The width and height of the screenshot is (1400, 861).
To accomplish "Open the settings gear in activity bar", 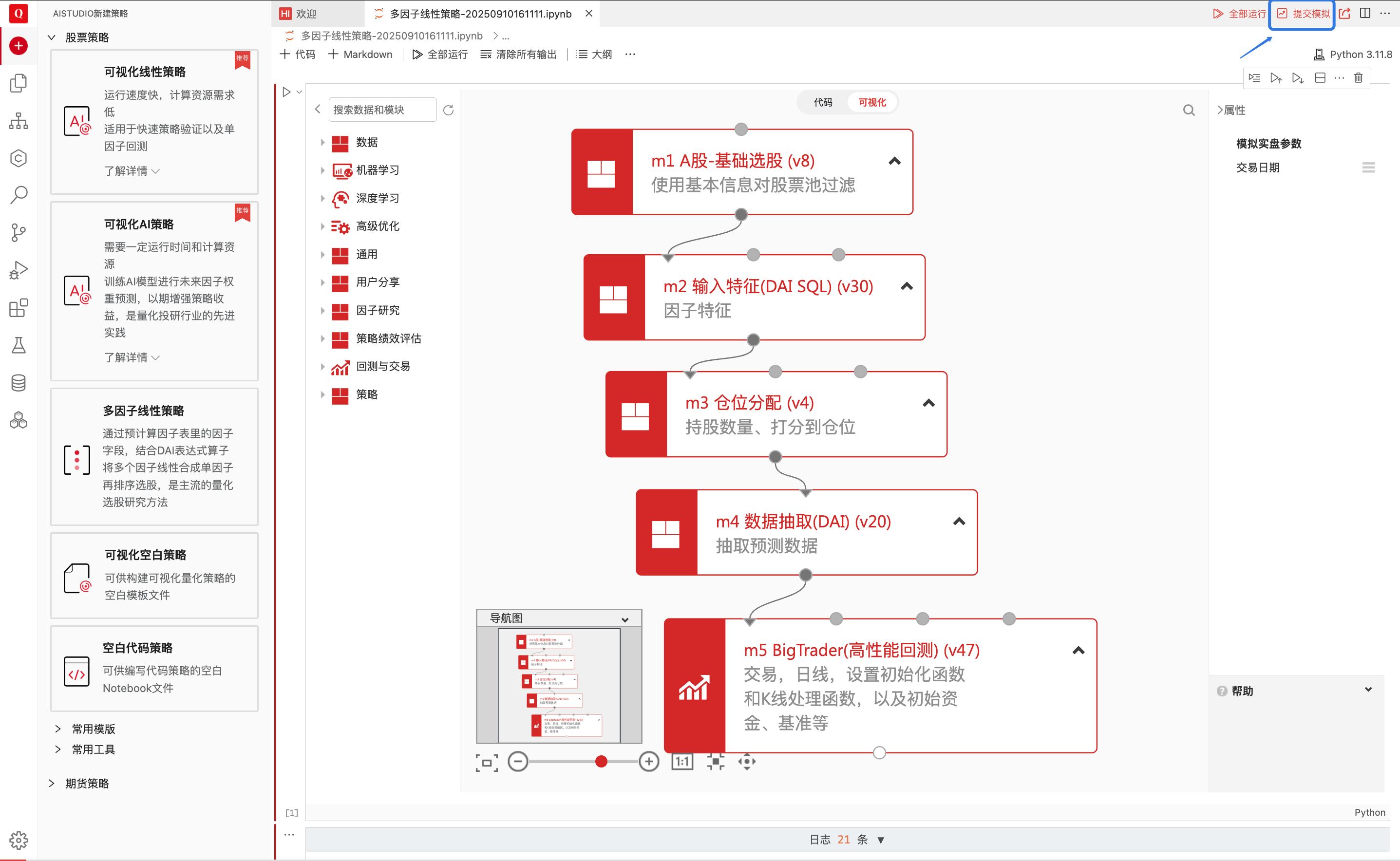I will click(x=18, y=840).
